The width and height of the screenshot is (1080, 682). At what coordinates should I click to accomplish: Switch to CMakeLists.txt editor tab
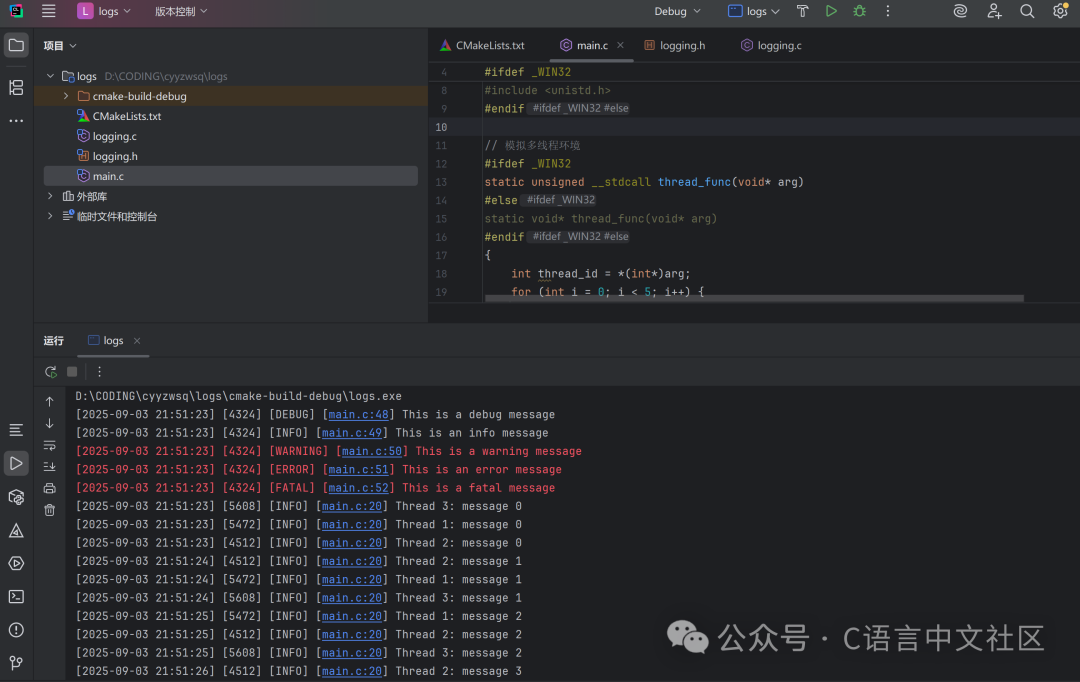pos(482,45)
